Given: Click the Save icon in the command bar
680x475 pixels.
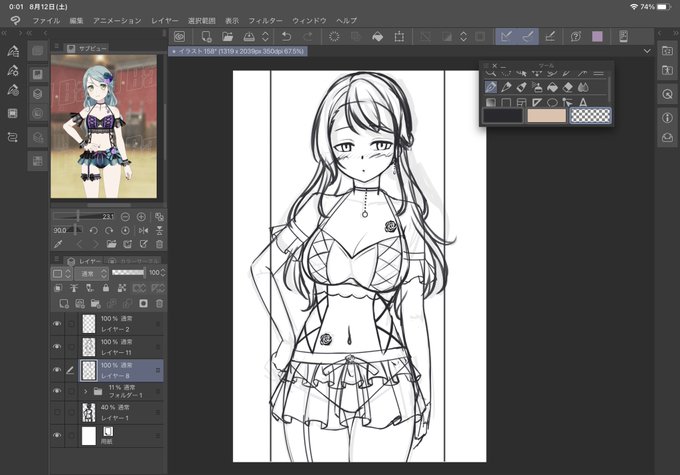Looking at the screenshot, I should [x=249, y=36].
